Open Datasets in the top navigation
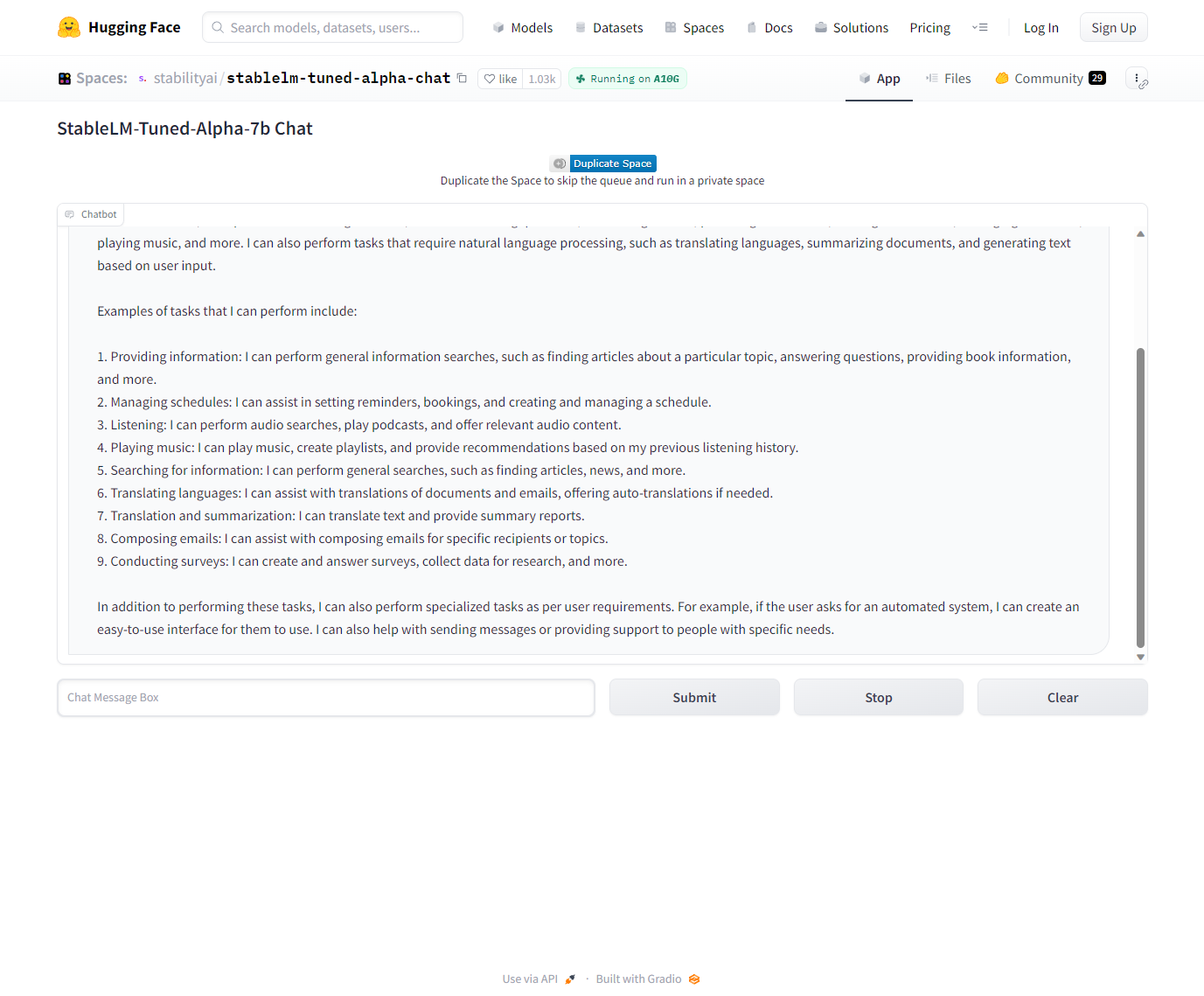Screen dimensions: 1204x996 [609, 28]
